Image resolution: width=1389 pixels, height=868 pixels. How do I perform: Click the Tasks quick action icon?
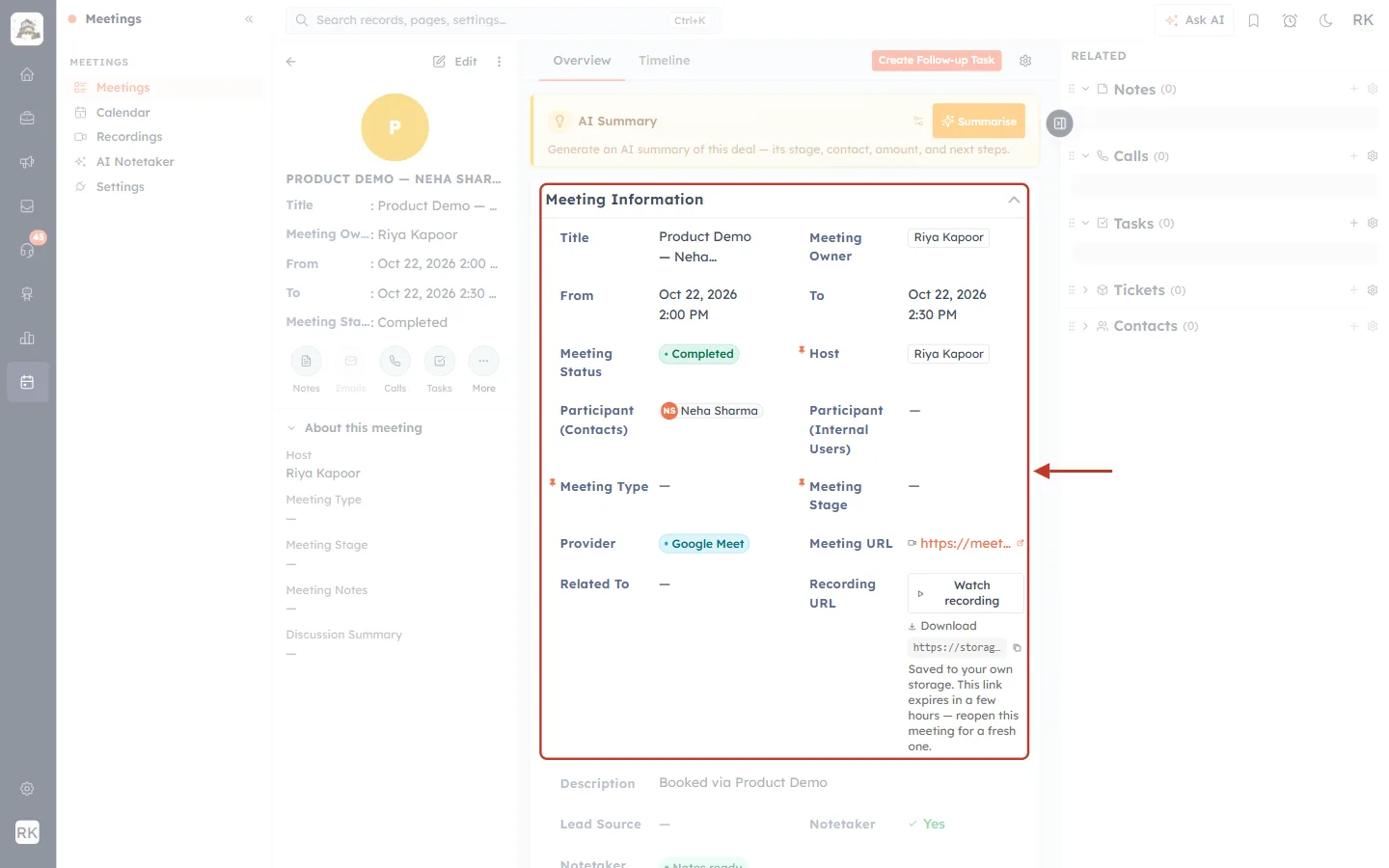440,362
